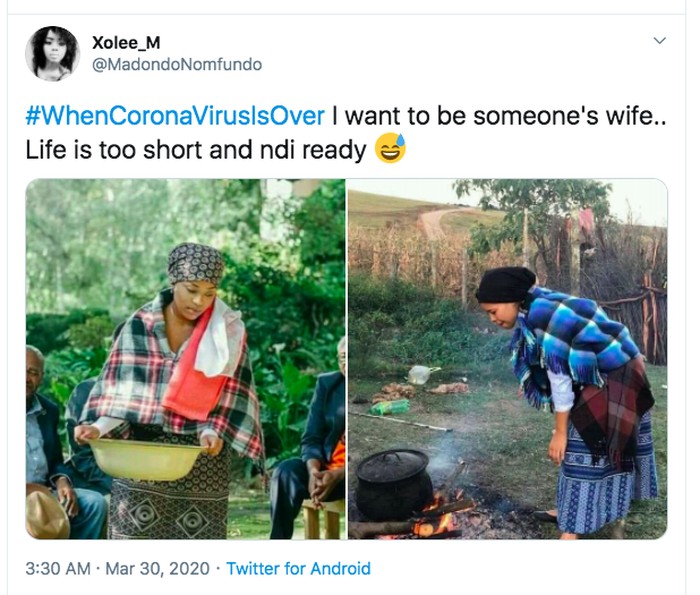
Task: Open the left photo of woman holding basin
Action: tap(185, 359)
